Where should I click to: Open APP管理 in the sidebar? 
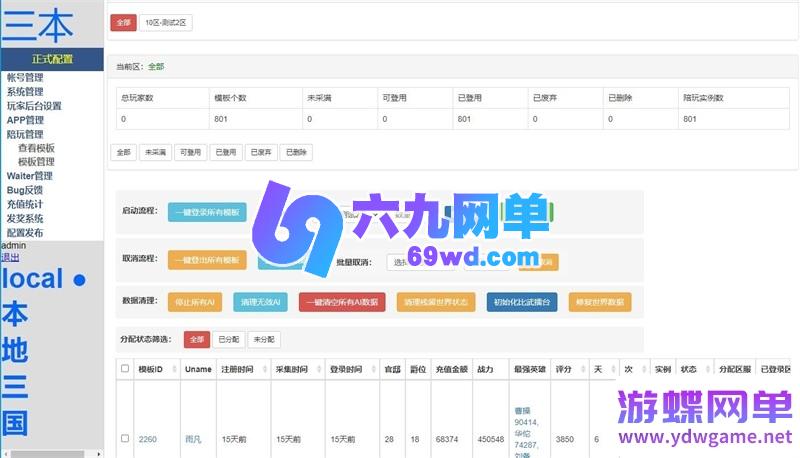[25, 120]
